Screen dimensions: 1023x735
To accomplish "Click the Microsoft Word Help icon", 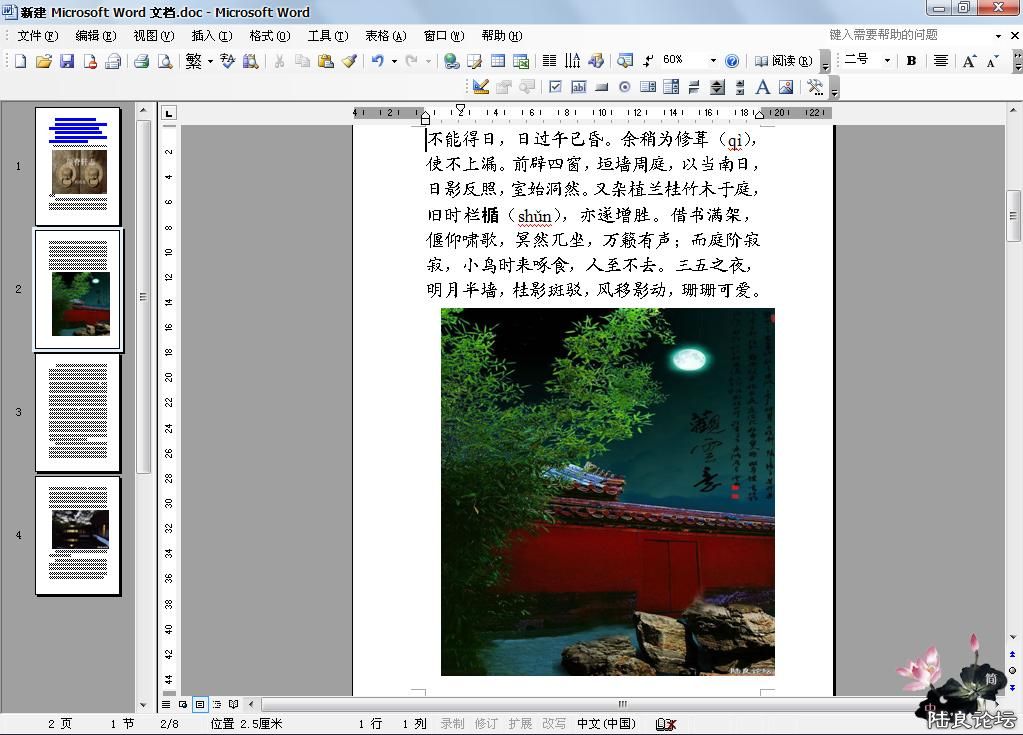I will coord(732,61).
